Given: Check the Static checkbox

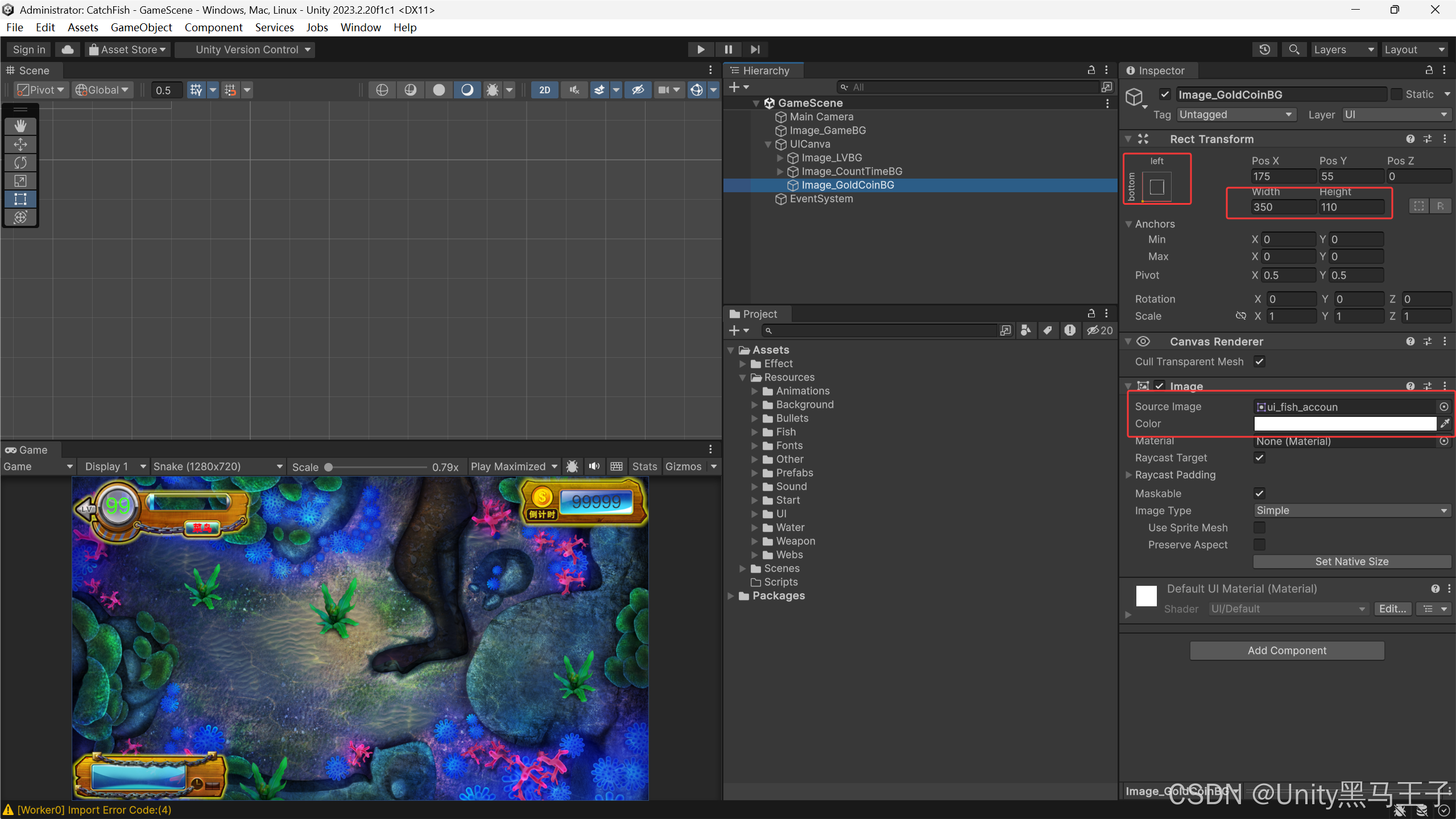Looking at the screenshot, I should pos(1396,94).
